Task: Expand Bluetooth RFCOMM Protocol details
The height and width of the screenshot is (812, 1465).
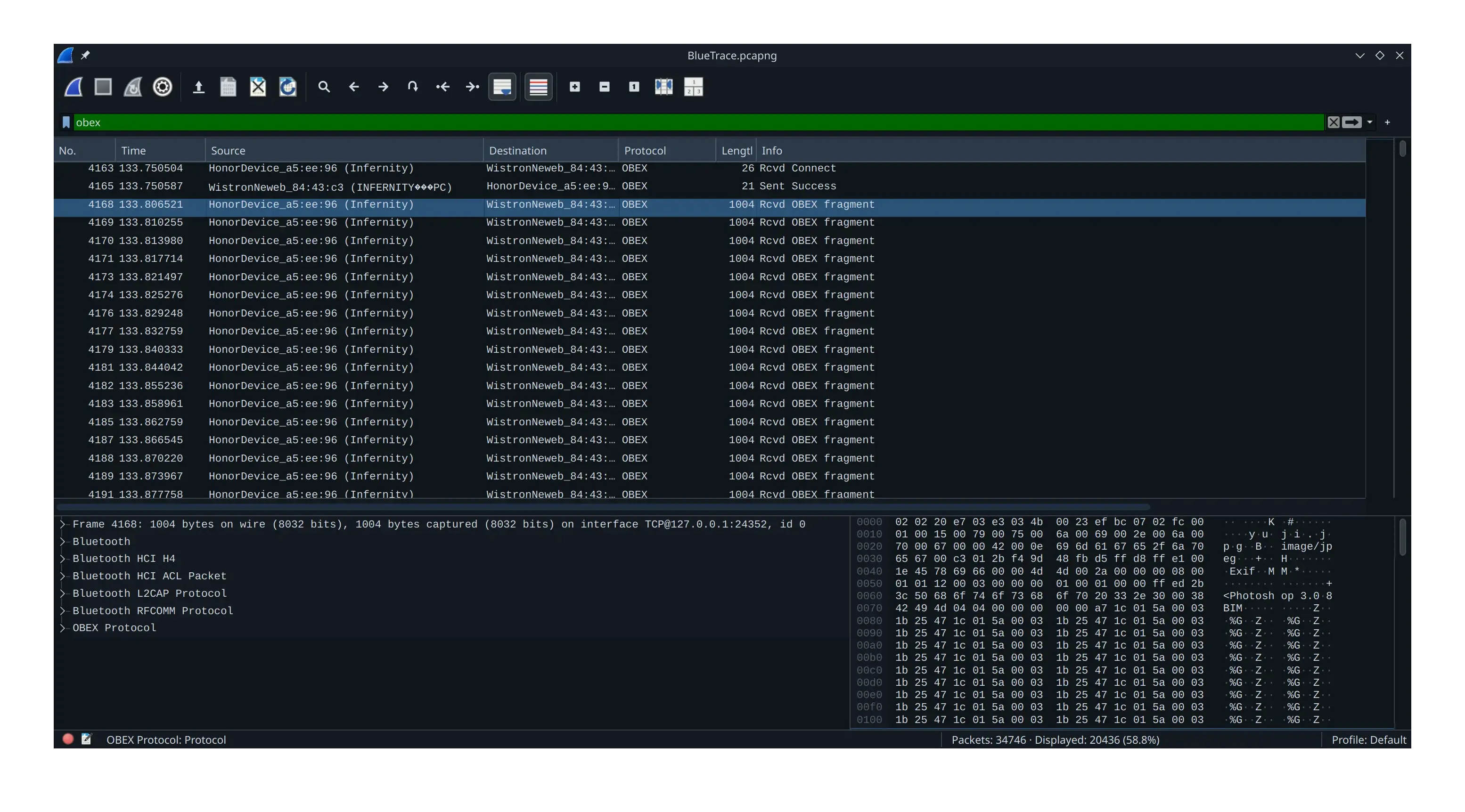Action: (x=63, y=611)
